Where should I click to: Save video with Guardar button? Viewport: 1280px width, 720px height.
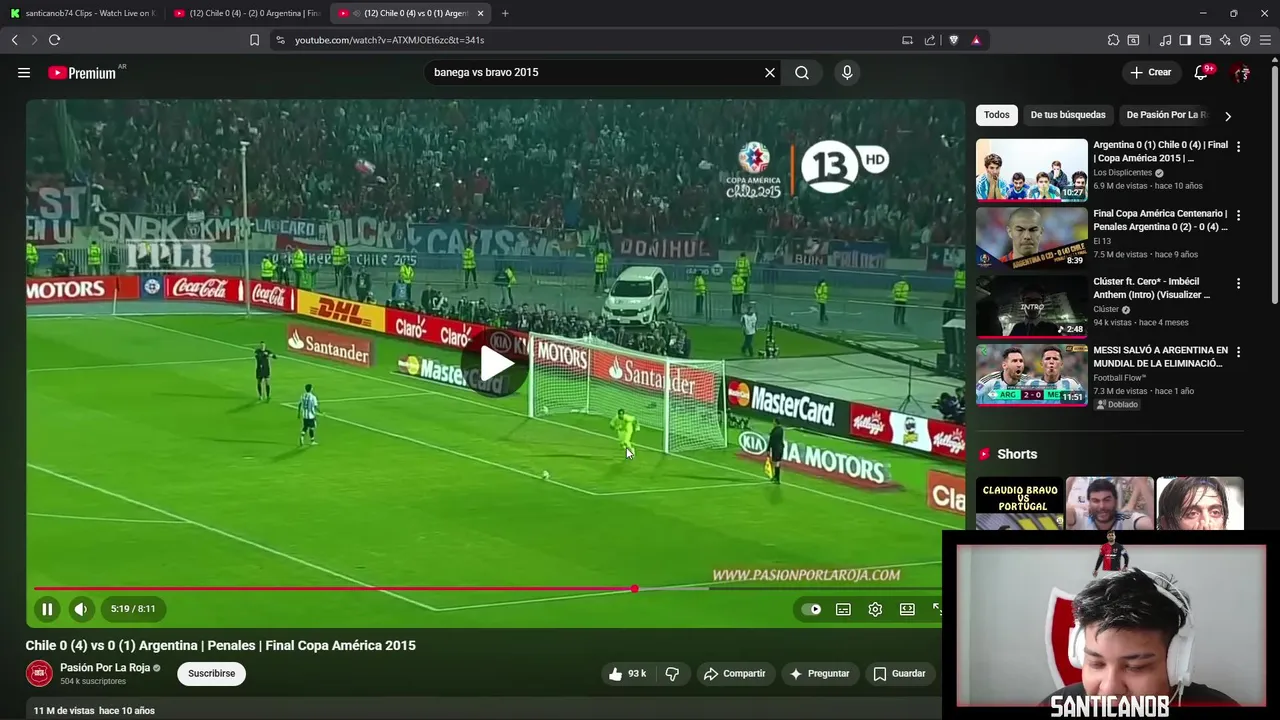899,674
